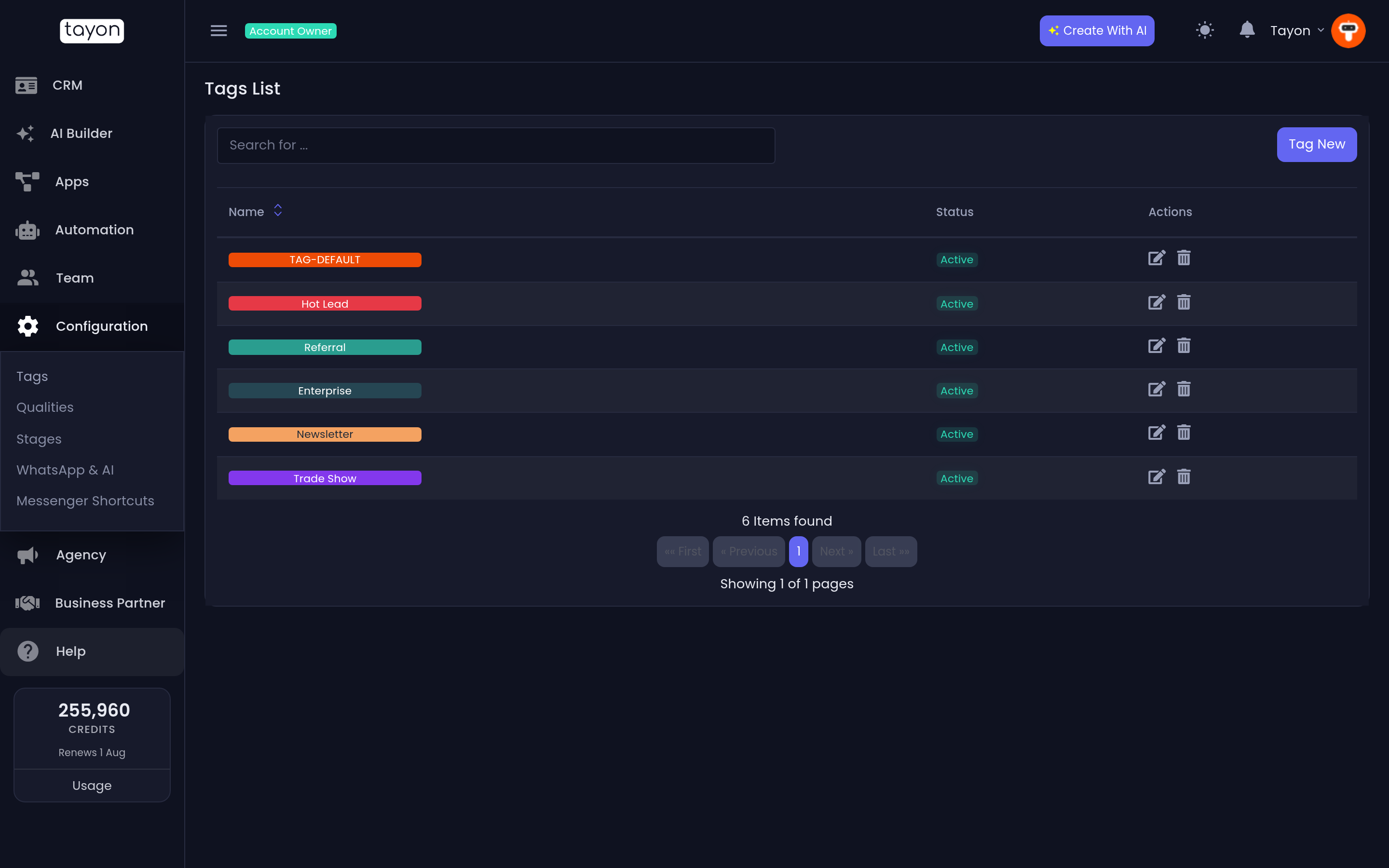Viewport: 1389px width, 868px height.
Task: Click the Automation robot icon
Action: [x=27, y=230]
